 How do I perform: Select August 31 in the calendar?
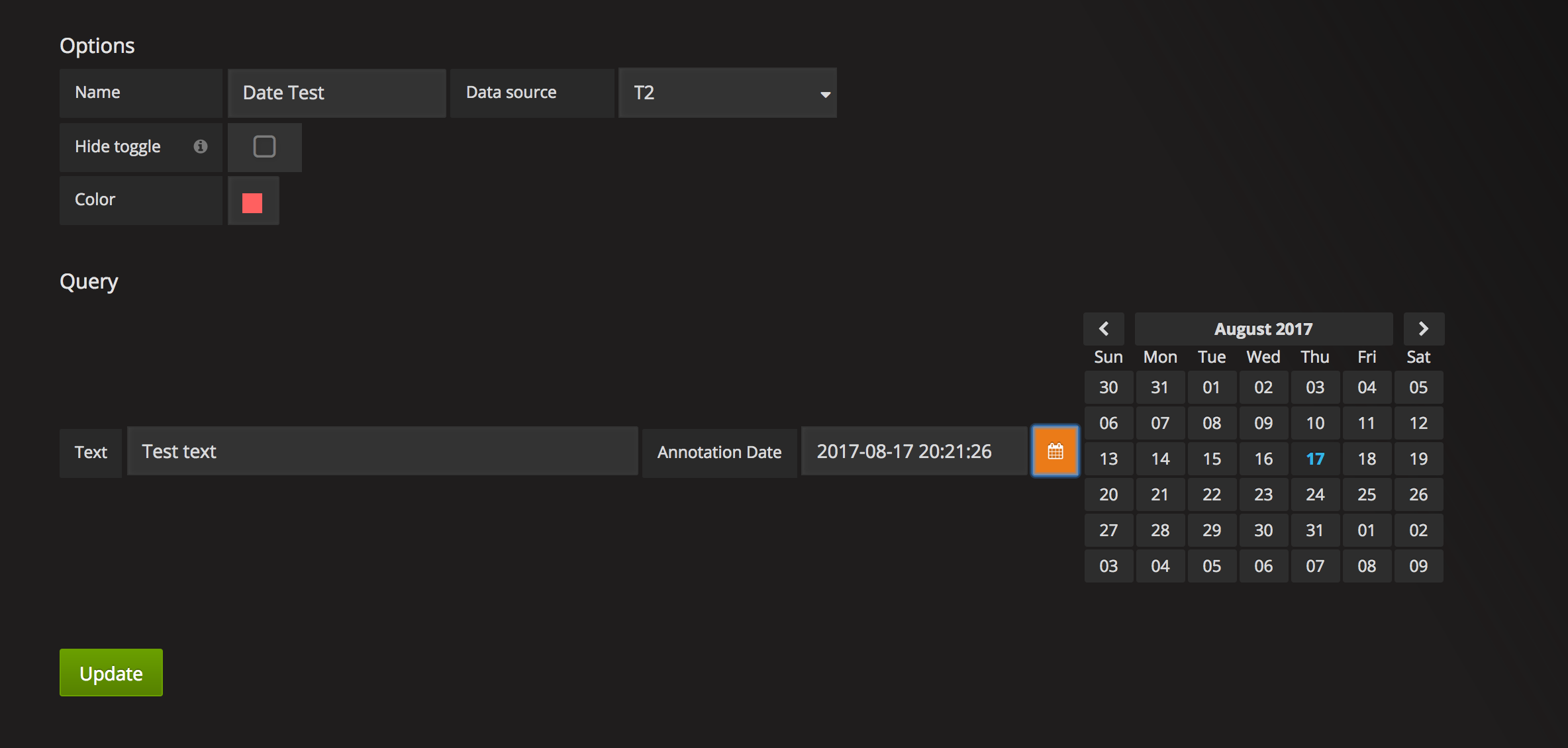click(x=1315, y=530)
